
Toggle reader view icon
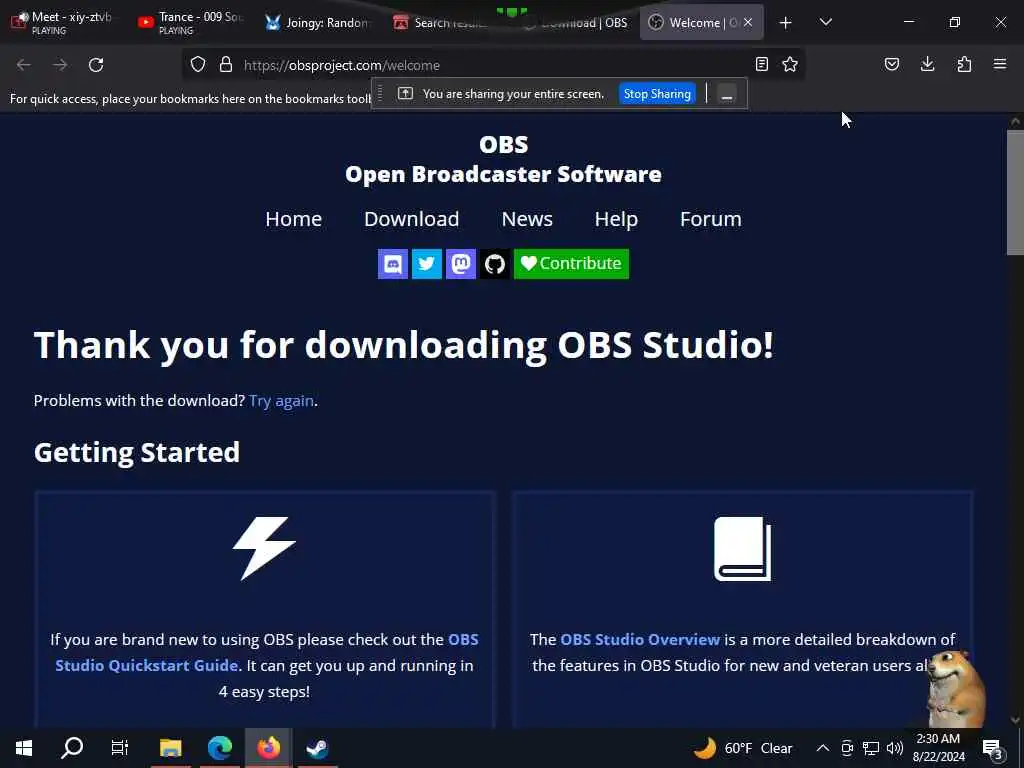(761, 64)
